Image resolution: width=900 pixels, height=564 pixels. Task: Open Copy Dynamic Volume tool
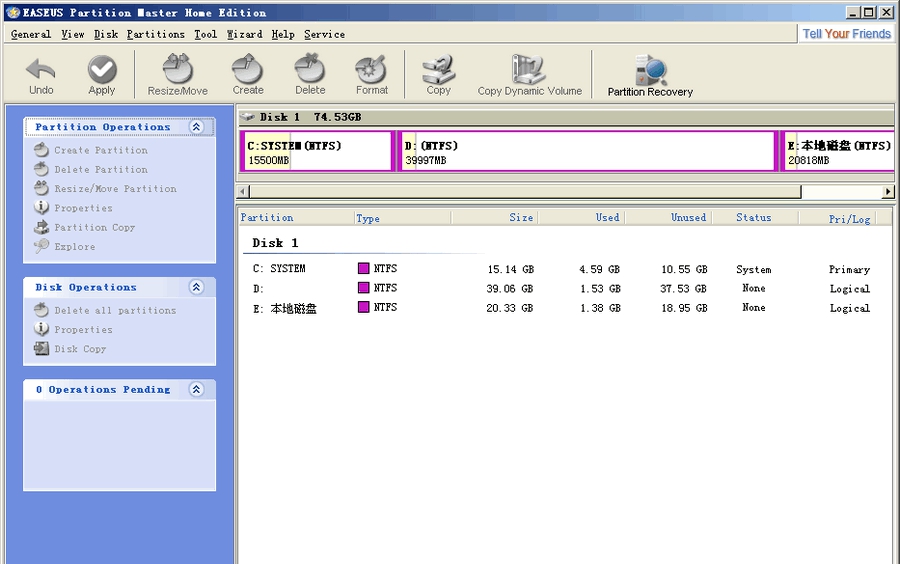(x=529, y=71)
